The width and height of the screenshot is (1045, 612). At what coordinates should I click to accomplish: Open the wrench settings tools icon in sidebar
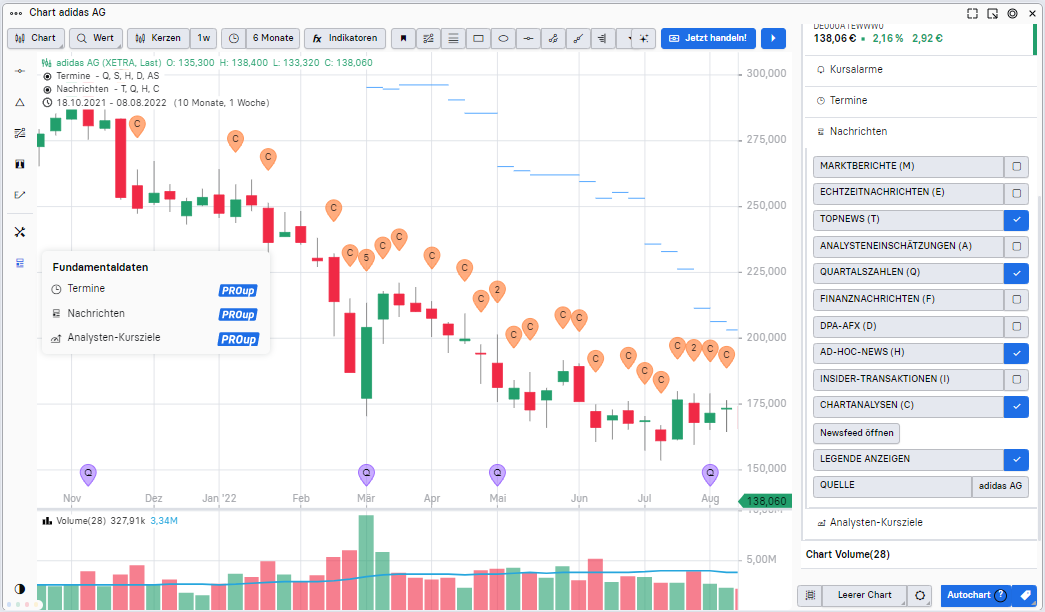coord(20,232)
